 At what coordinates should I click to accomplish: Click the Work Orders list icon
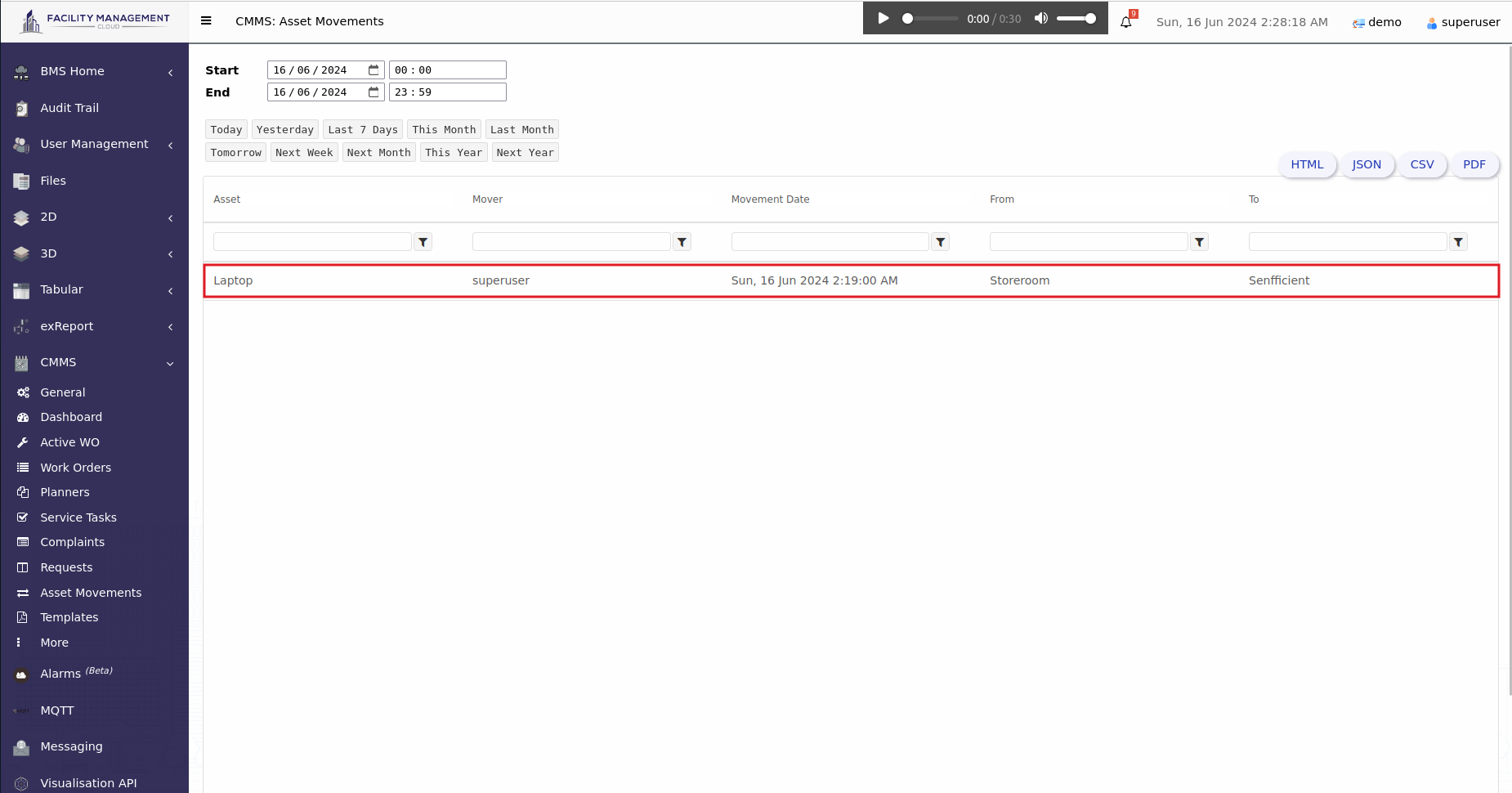point(23,468)
